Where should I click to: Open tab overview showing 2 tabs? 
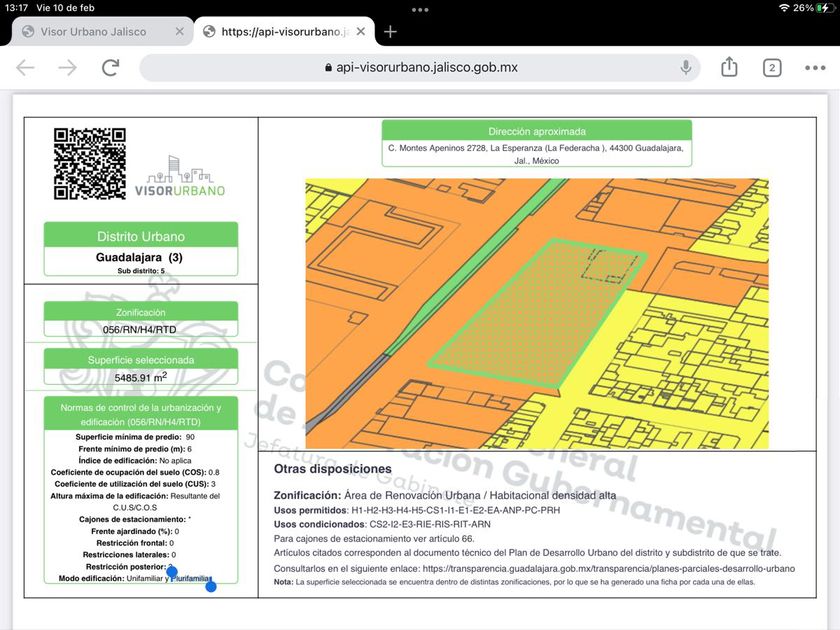point(772,67)
